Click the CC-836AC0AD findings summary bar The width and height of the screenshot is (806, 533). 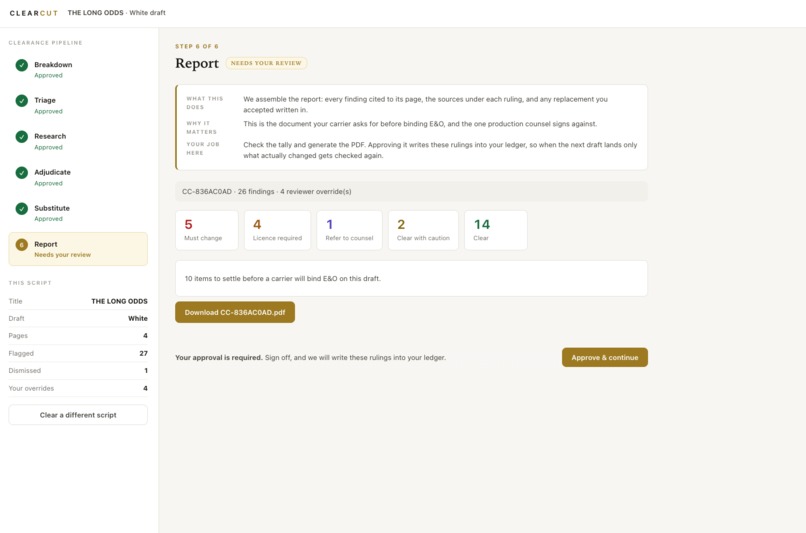(x=411, y=192)
